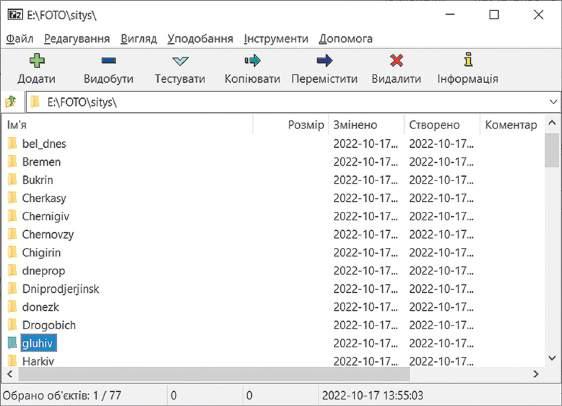Click the vertical scrollbar down arrow

pyautogui.click(x=552, y=358)
